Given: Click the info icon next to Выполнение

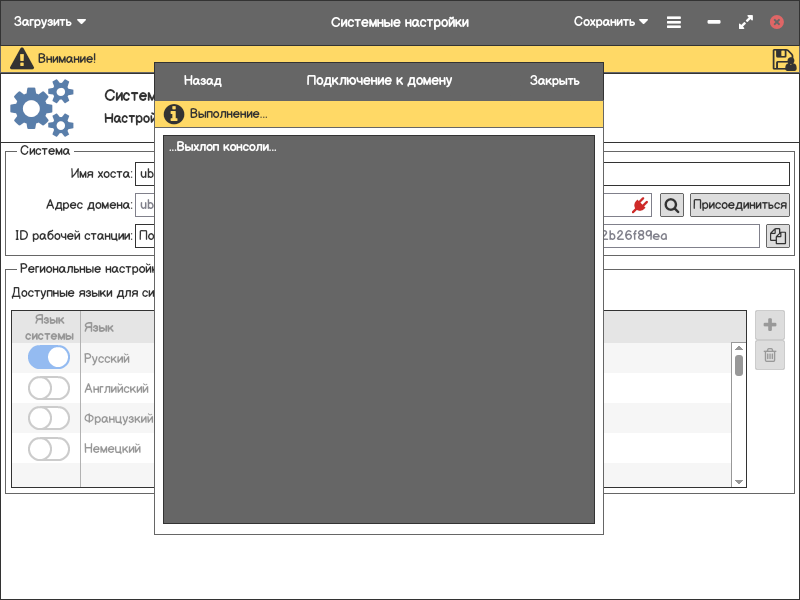Looking at the screenshot, I should point(173,114).
